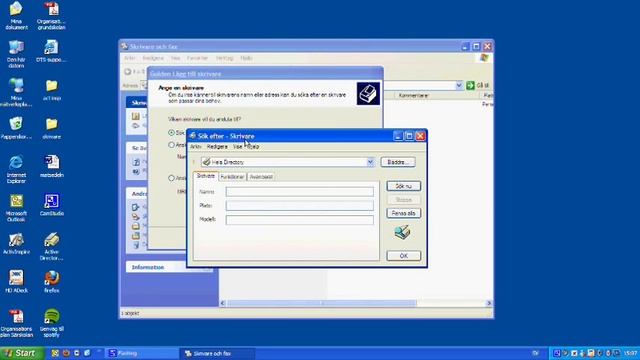Open Hjälp menu in Sök efter Skrivare
This screenshot has width=640, height=360.
(x=253, y=147)
